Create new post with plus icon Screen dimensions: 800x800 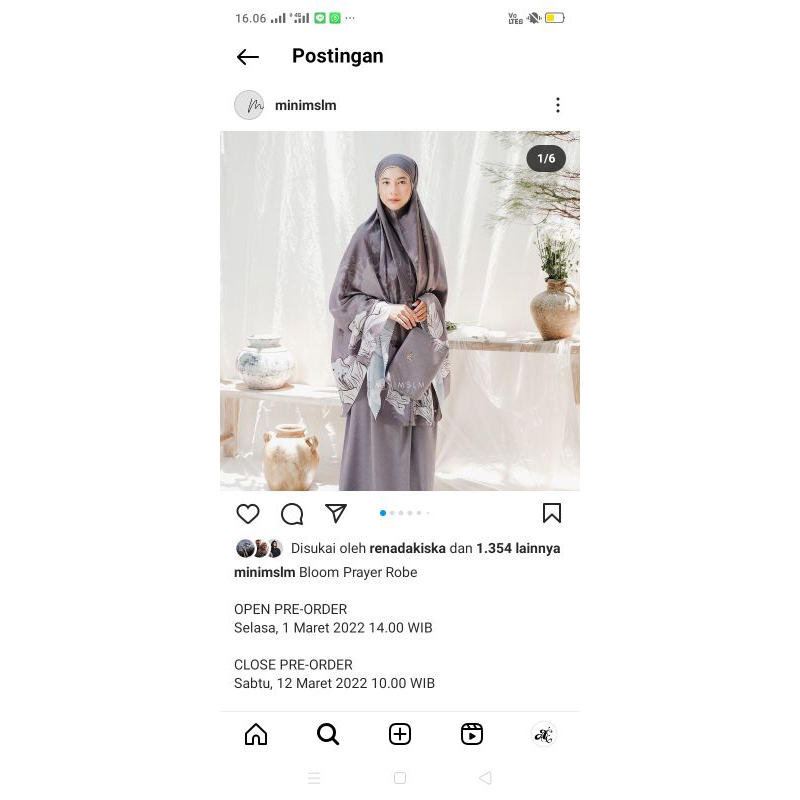pos(400,735)
